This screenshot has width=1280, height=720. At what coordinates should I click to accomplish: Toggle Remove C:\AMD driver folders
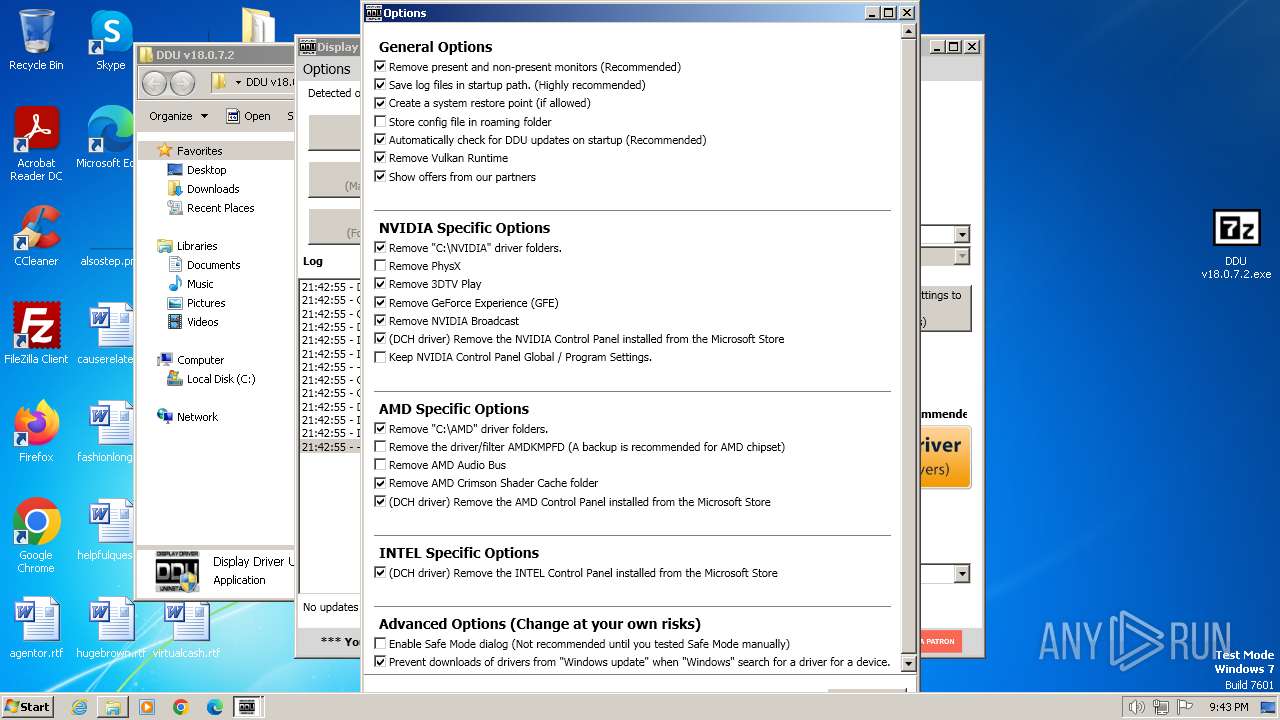coord(380,429)
